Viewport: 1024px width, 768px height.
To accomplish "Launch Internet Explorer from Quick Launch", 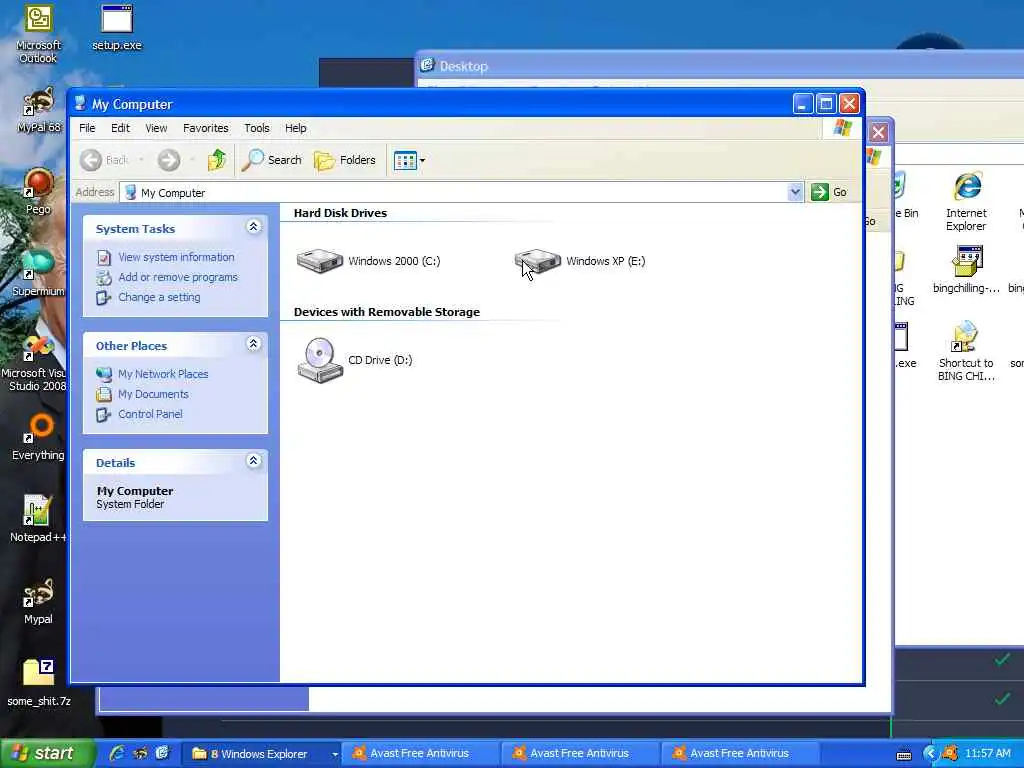I will click(x=117, y=754).
